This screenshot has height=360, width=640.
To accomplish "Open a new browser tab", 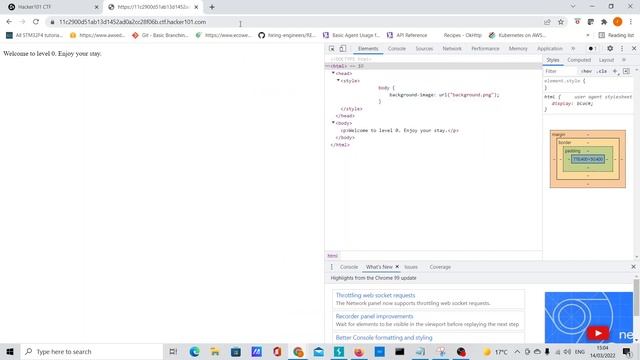I will pyautogui.click(x=212, y=7).
